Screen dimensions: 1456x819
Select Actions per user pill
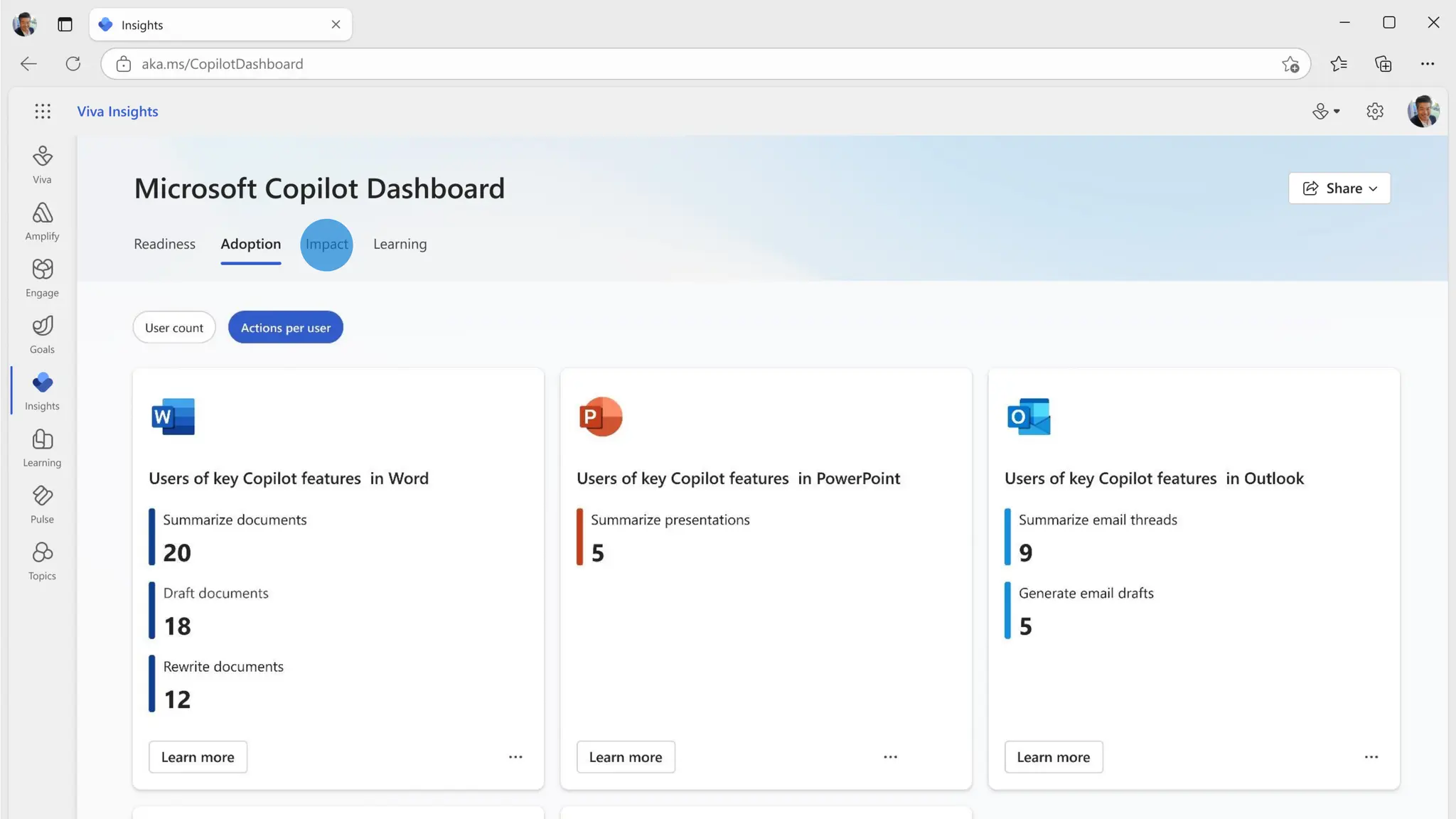[285, 328]
